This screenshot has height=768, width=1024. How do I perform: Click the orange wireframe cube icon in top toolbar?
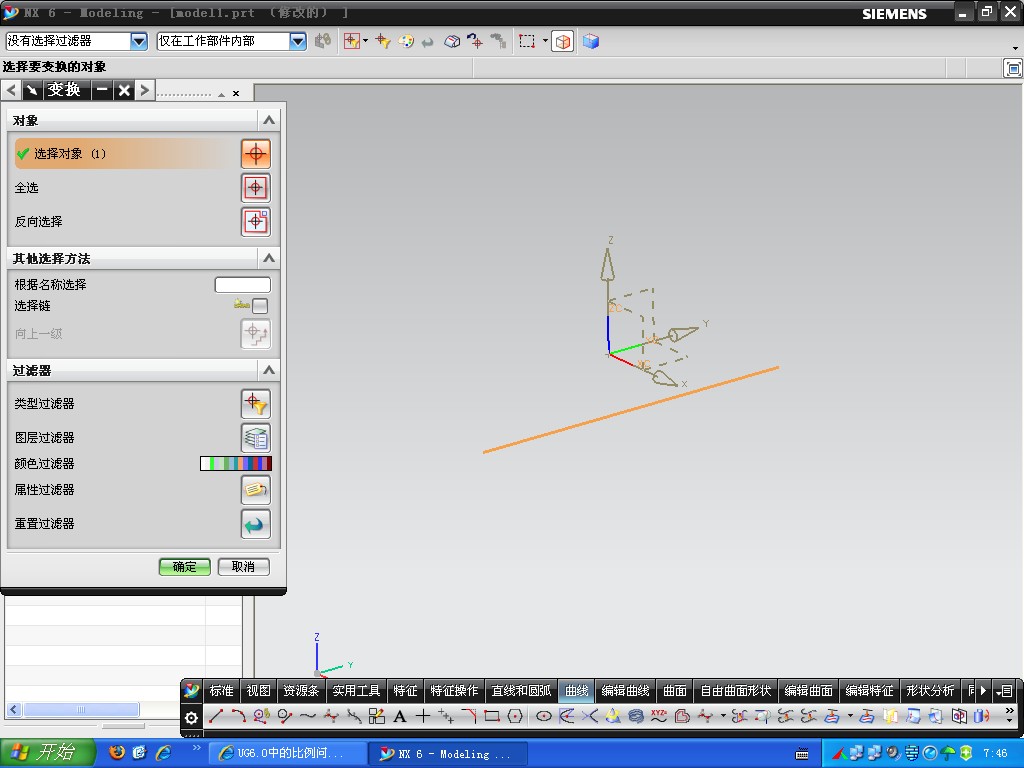(562, 42)
